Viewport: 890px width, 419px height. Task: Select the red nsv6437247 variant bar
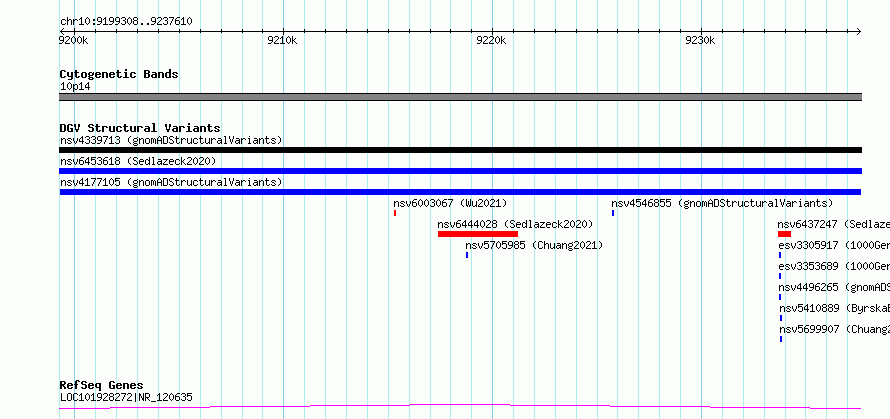[x=784, y=234]
